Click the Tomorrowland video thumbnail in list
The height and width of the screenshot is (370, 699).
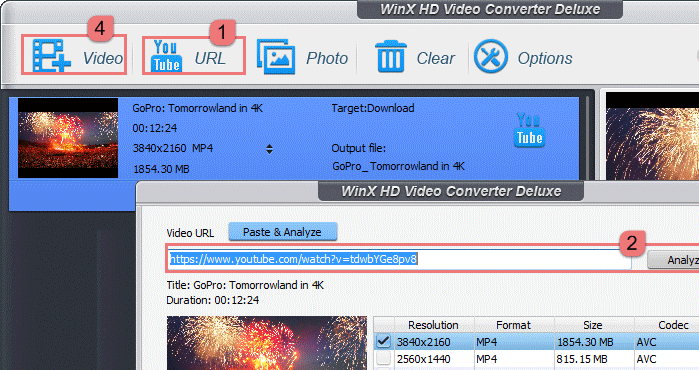68,138
